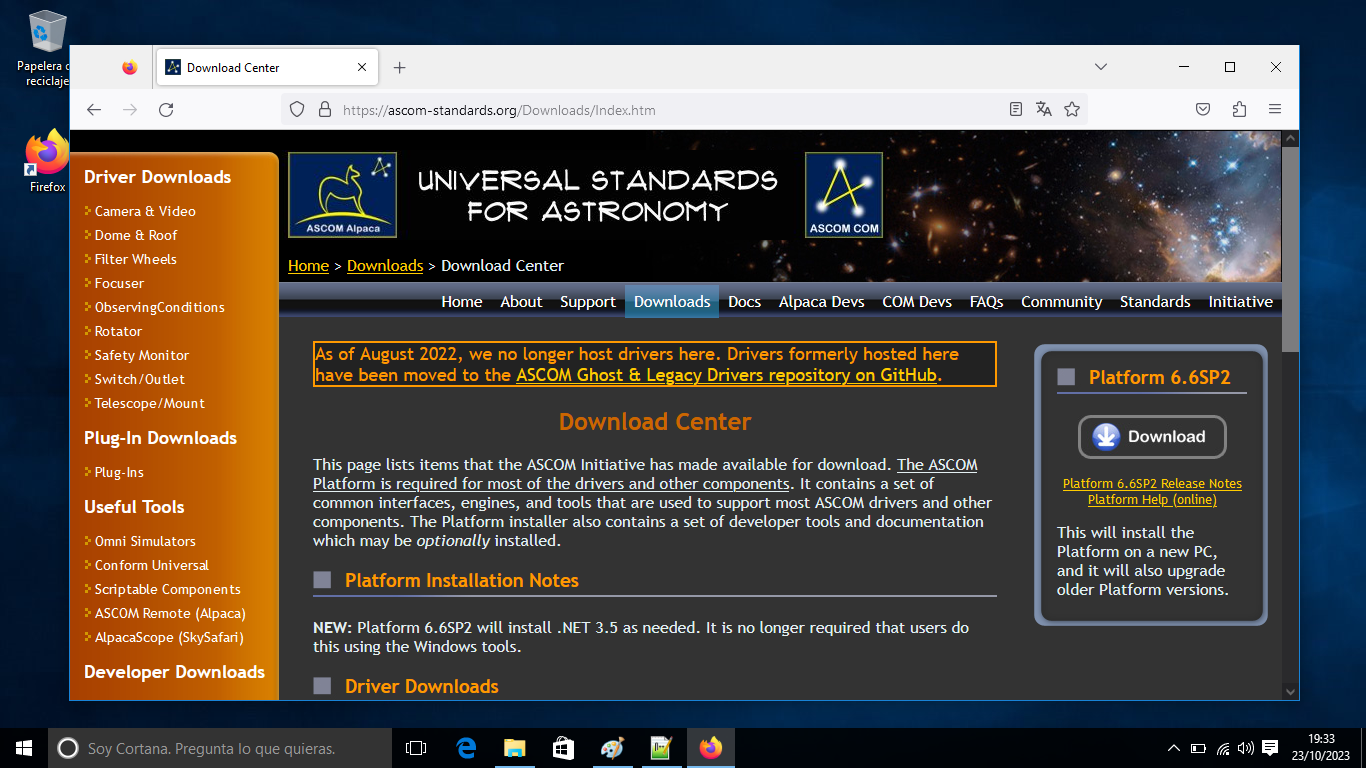Image resolution: width=1366 pixels, height=768 pixels.
Task: Open the Docs navigation item
Action: coord(744,302)
